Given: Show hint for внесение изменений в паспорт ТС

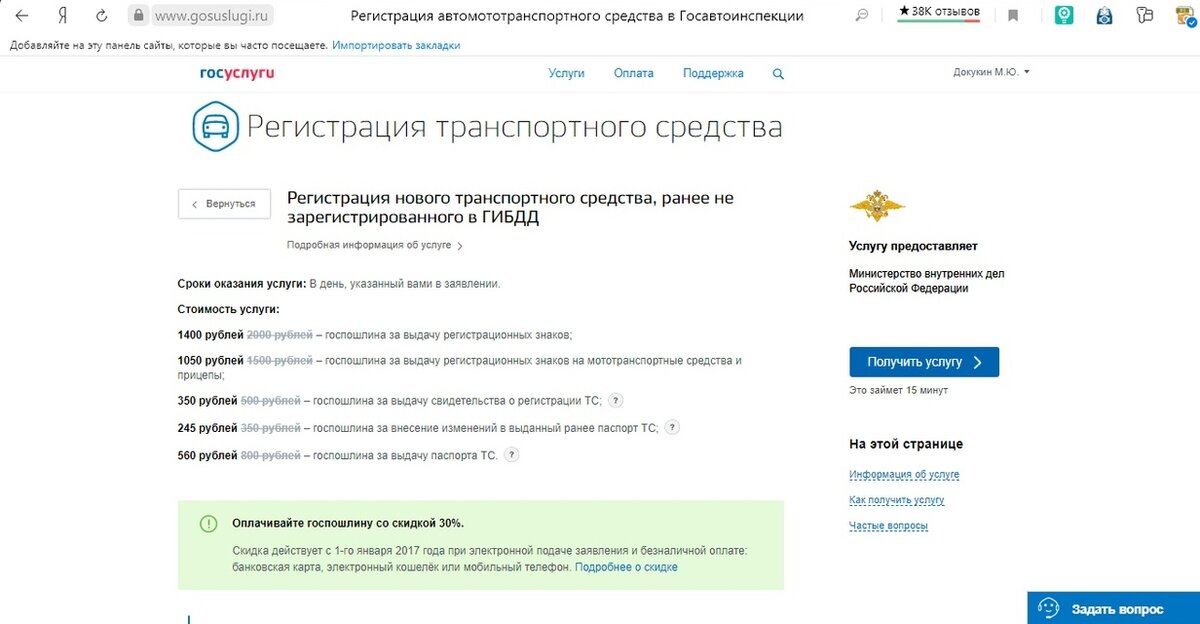Looking at the screenshot, I should click(672, 428).
